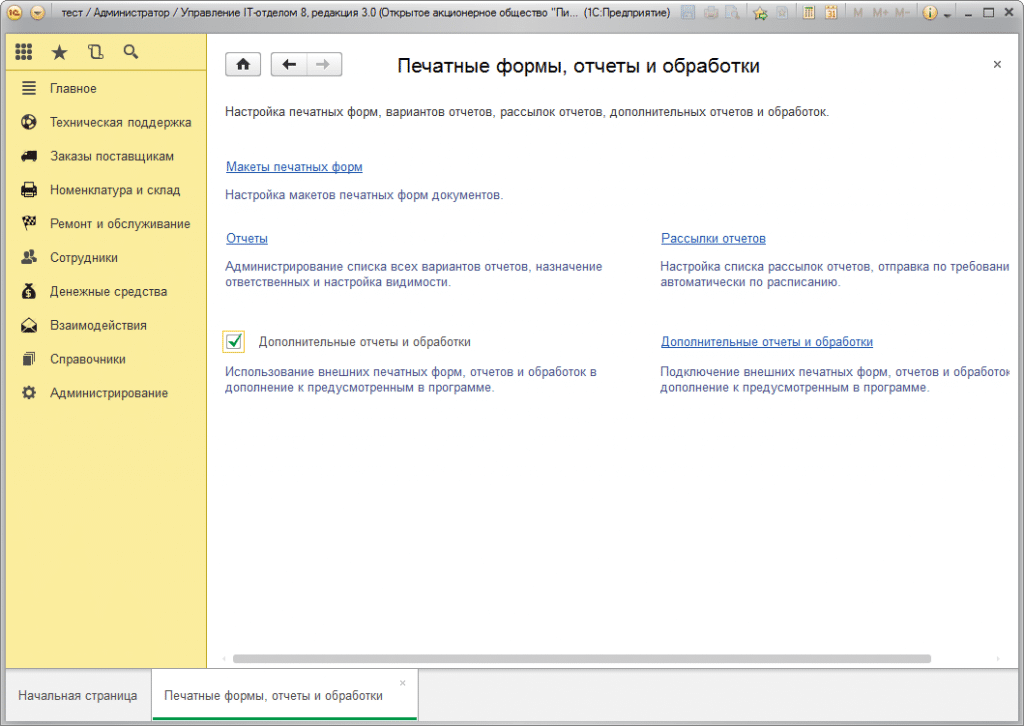This screenshot has height=726, width=1024.
Task: Open Администрирование section
Action: click(108, 393)
